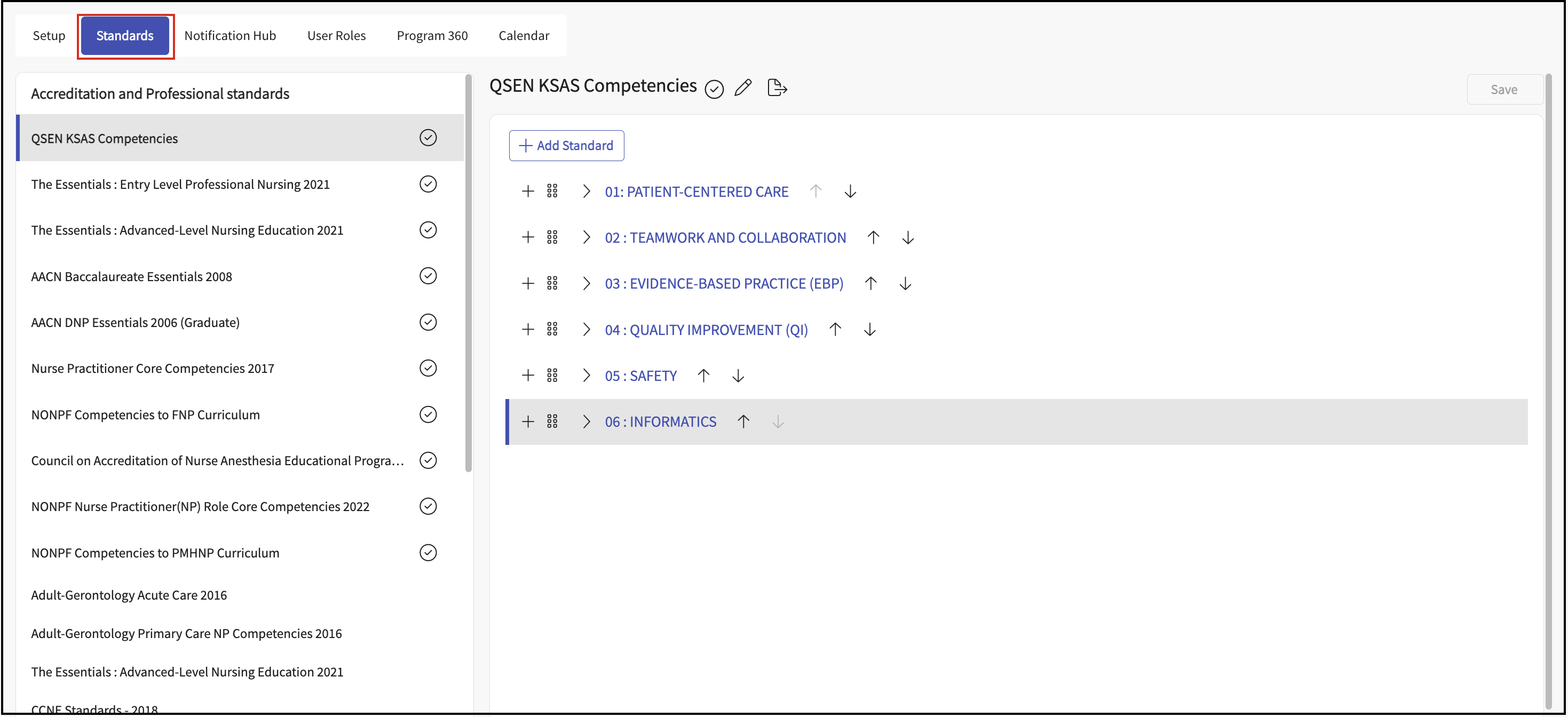Toggle check circle for AACN Baccalaureate Essentials 2008
Image resolution: width=1568 pixels, height=717 pixels.
coord(428,276)
